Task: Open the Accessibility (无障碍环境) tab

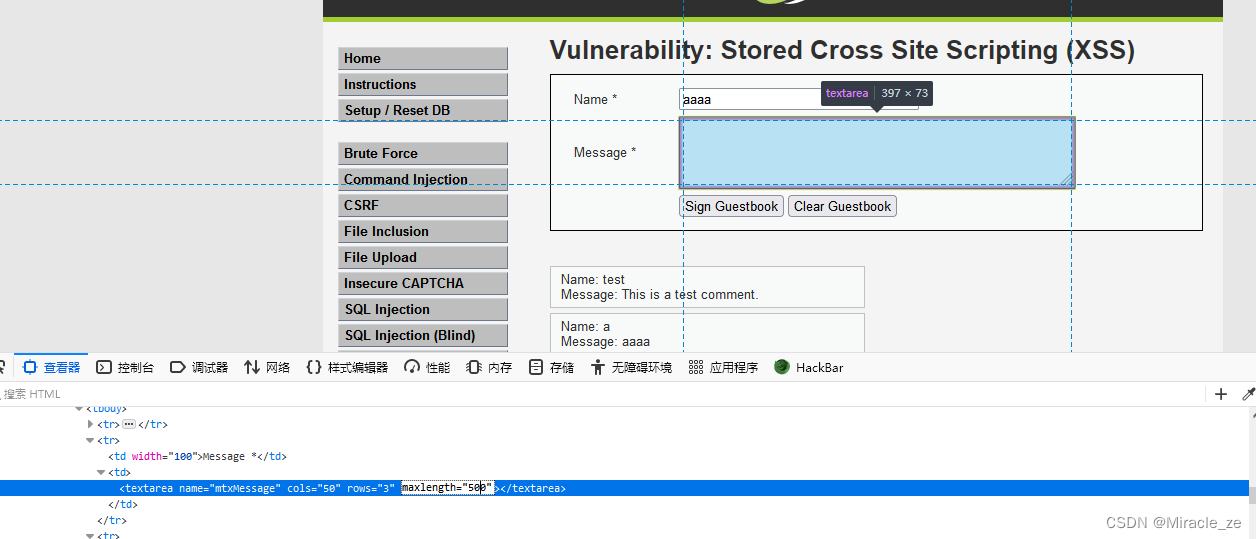Action: pyautogui.click(x=631, y=367)
